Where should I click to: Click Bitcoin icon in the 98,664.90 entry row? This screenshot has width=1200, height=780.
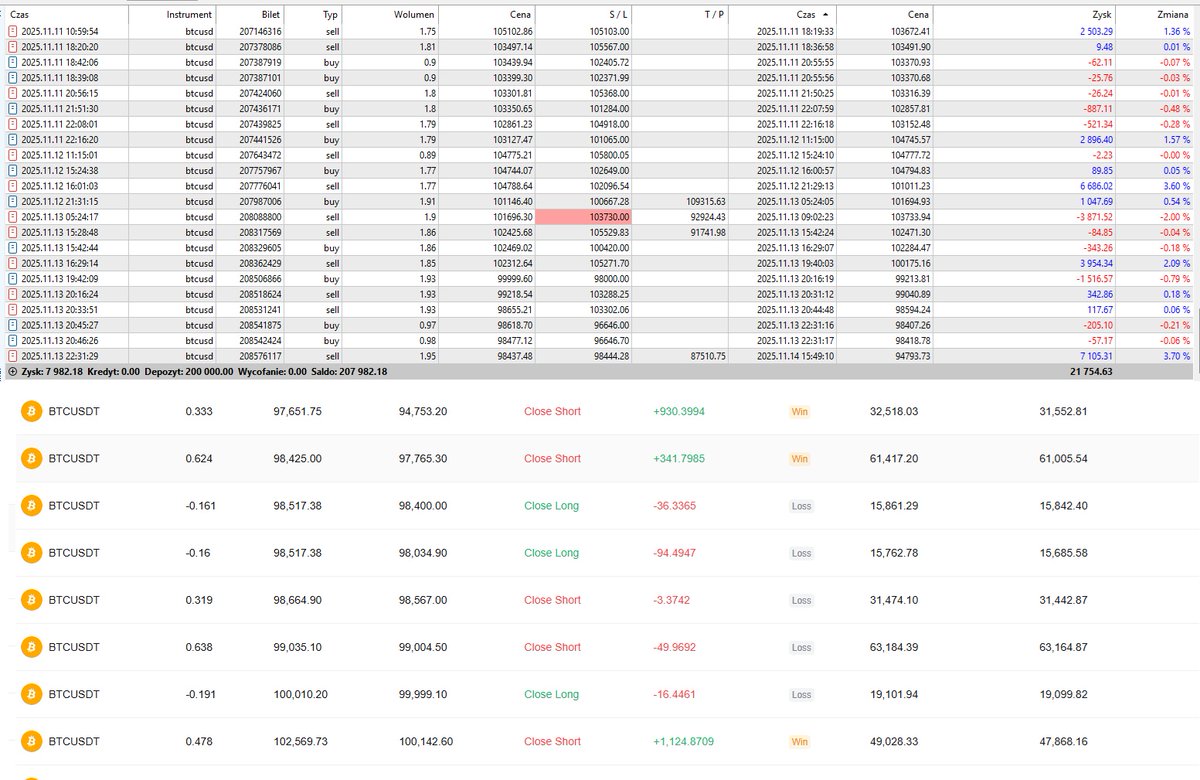pos(30,600)
